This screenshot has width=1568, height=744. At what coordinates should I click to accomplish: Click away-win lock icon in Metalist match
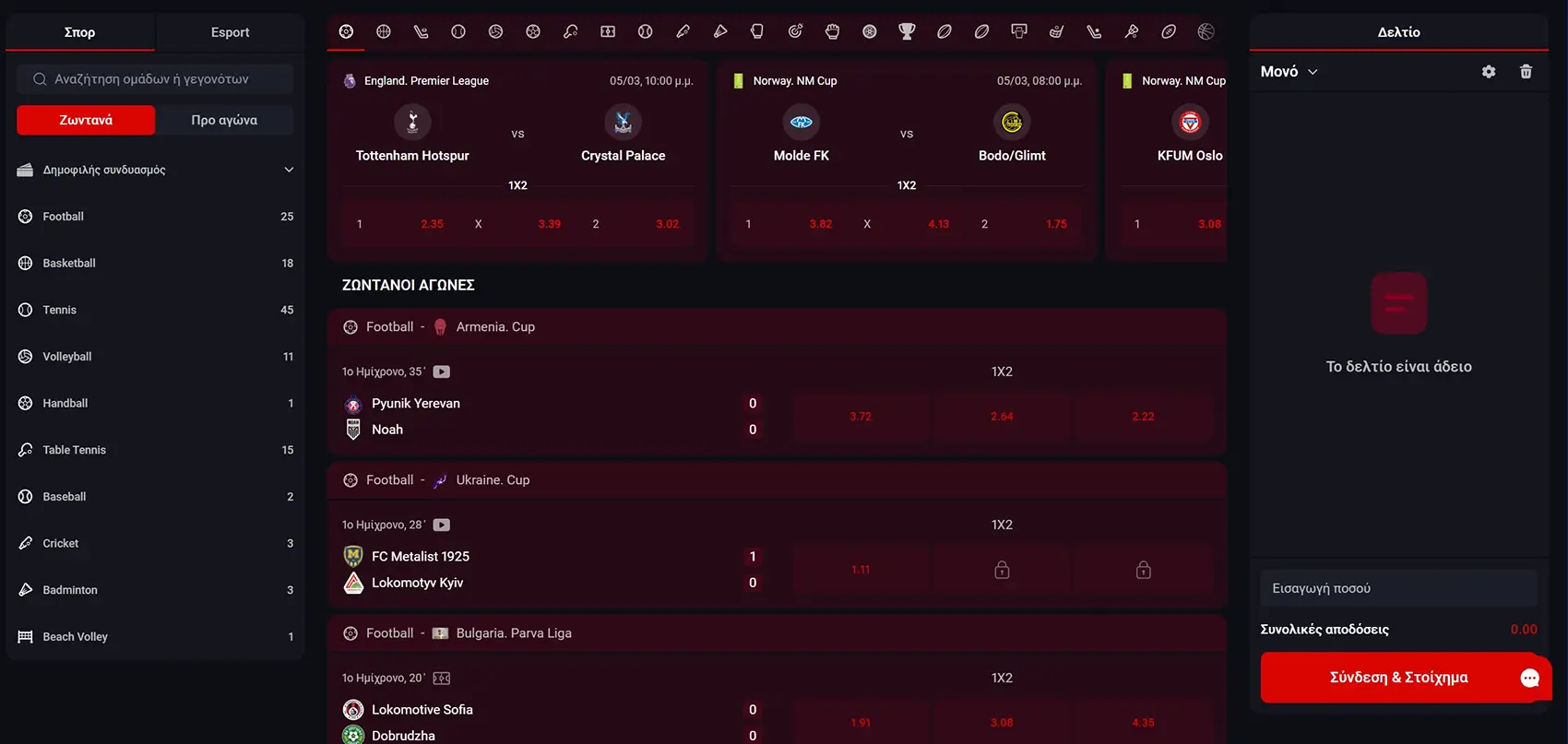coord(1144,570)
